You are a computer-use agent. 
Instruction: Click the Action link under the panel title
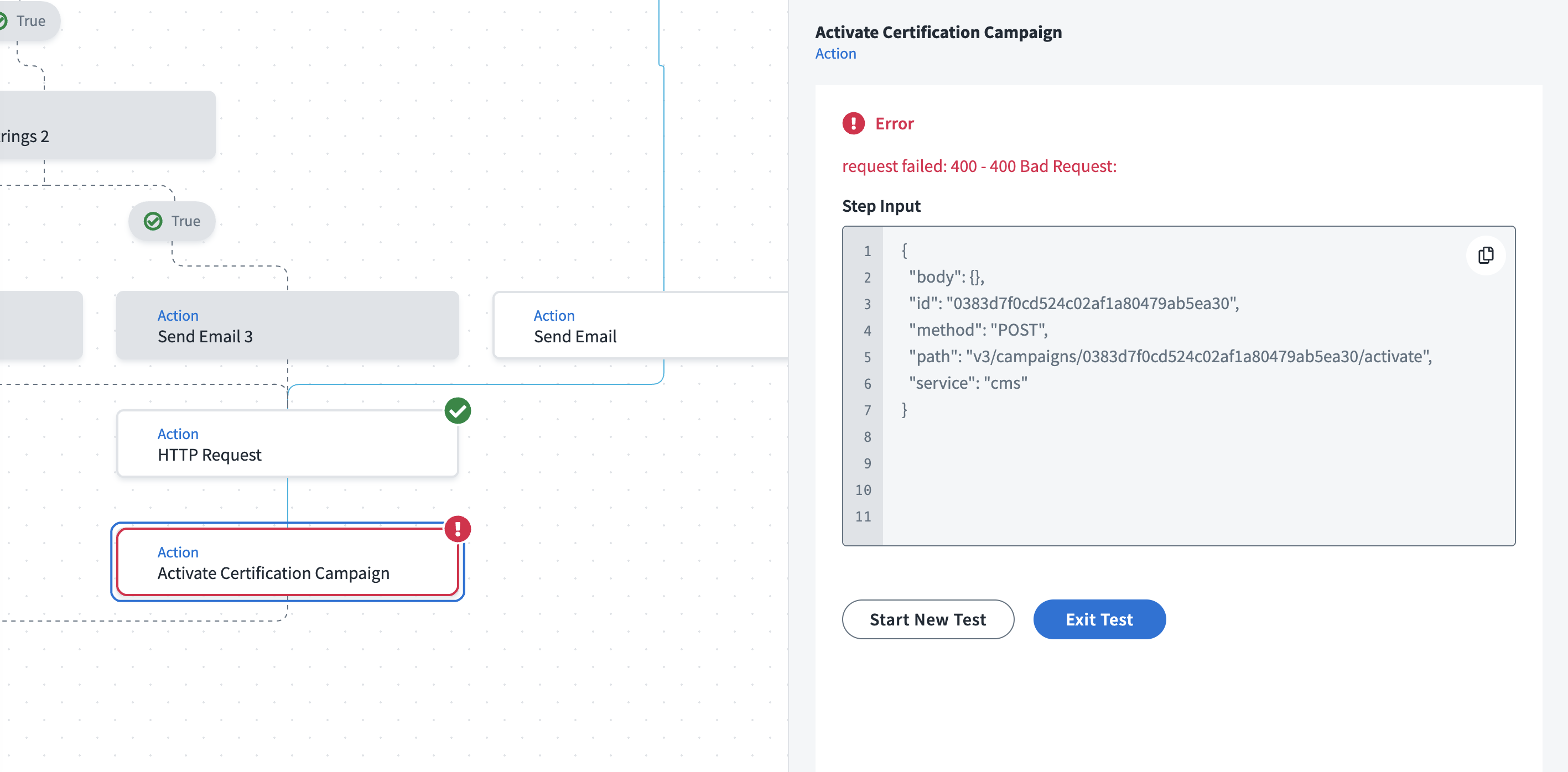[835, 54]
